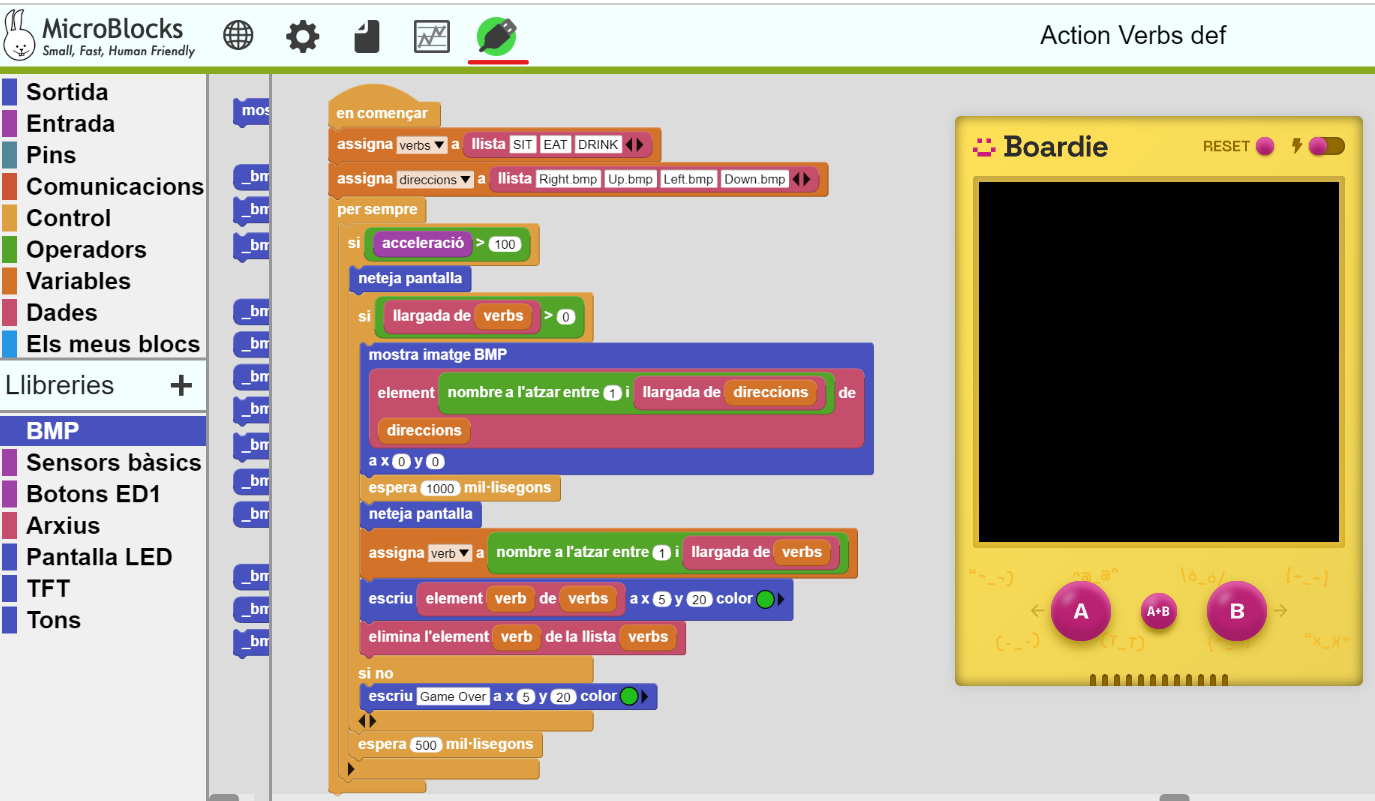Show the data graph icon
The height and width of the screenshot is (801, 1375).
click(x=432, y=37)
